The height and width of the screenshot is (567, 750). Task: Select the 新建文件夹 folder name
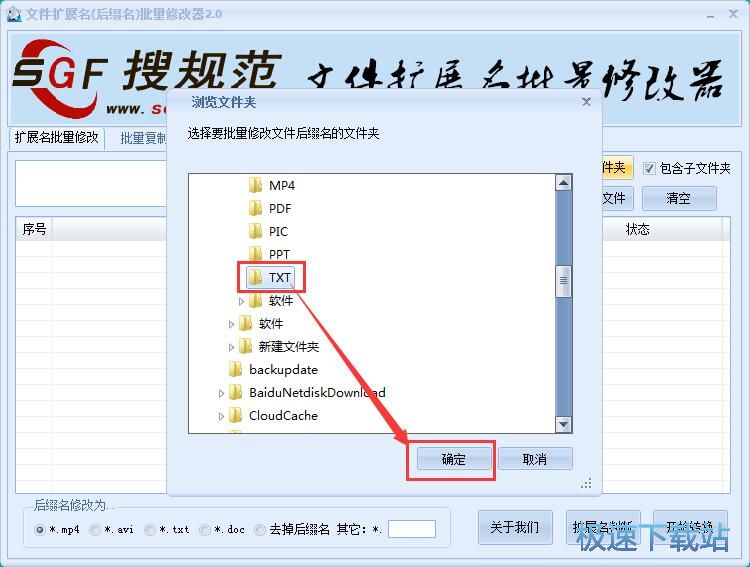point(288,346)
